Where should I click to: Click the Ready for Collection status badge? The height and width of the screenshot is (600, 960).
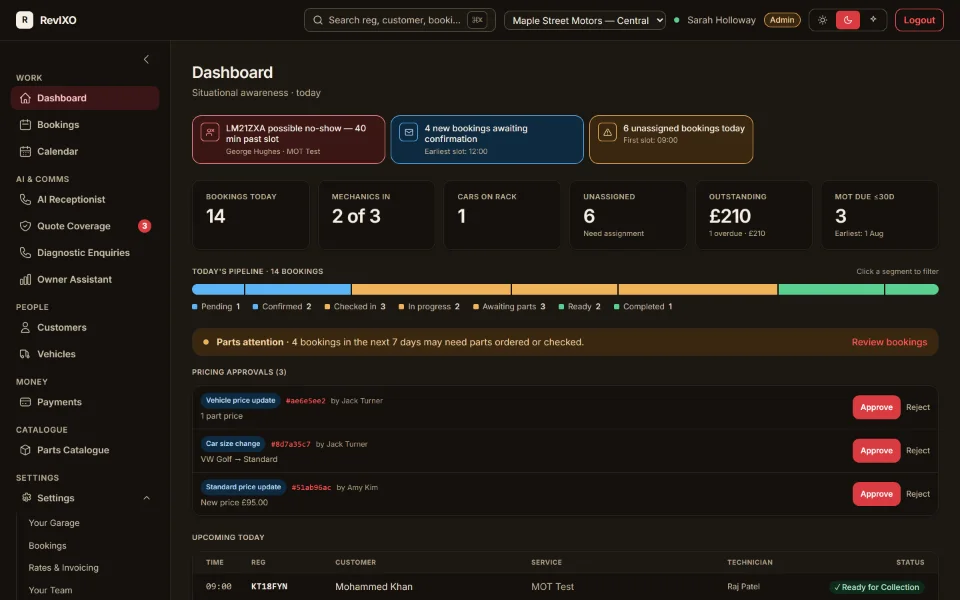pyautogui.click(x=877, y=587)
